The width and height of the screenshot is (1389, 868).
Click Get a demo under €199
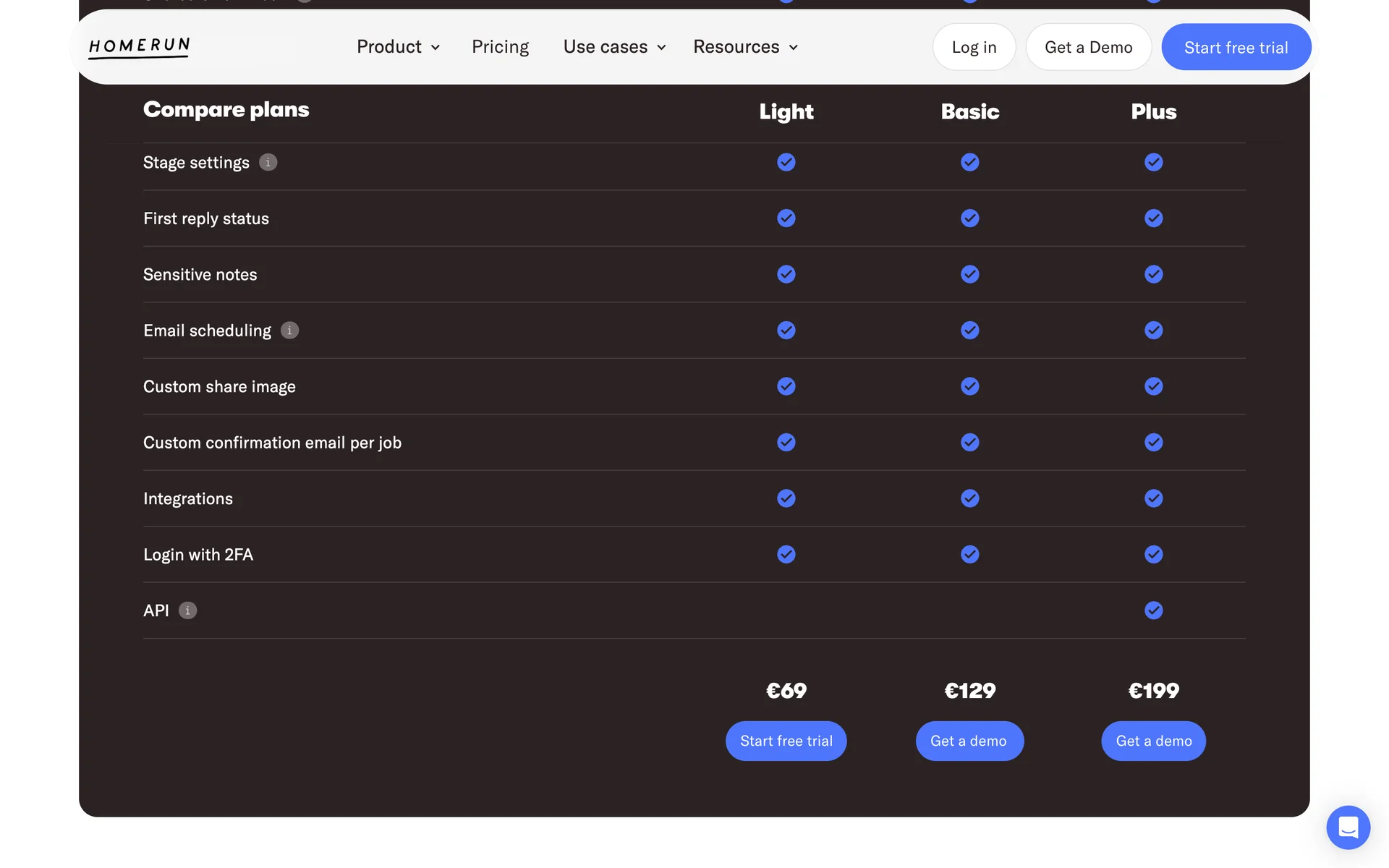pos(1153,741)
